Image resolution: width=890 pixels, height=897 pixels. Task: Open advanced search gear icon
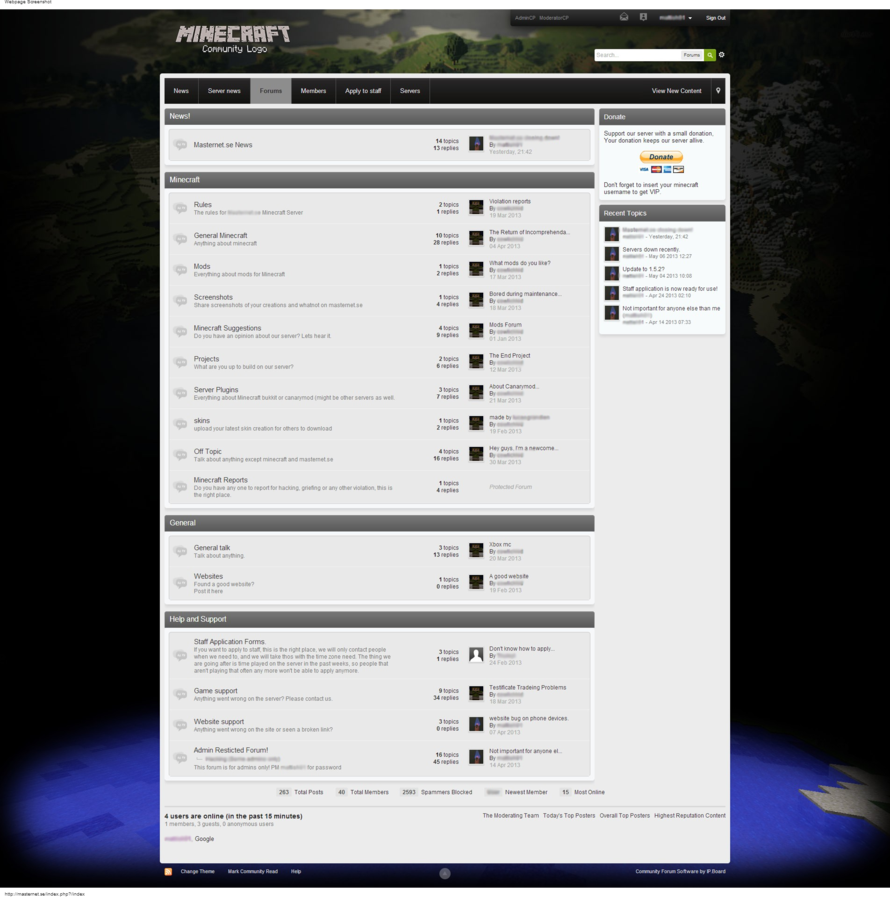[x=721, y=55]
